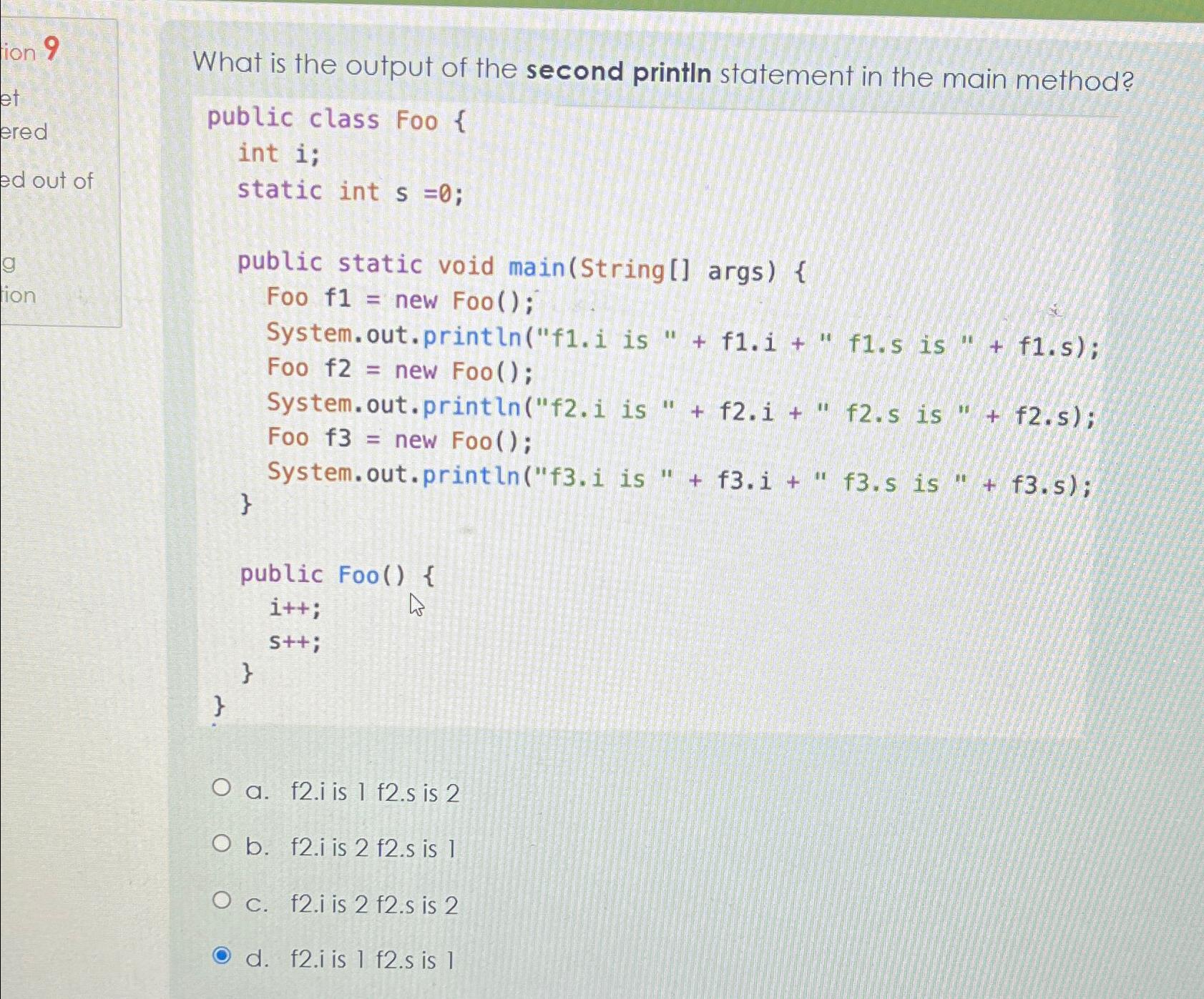Click the 'Foo f3 = new Foo();' line
Screen dimensions: 1204x999
(398, 439)
